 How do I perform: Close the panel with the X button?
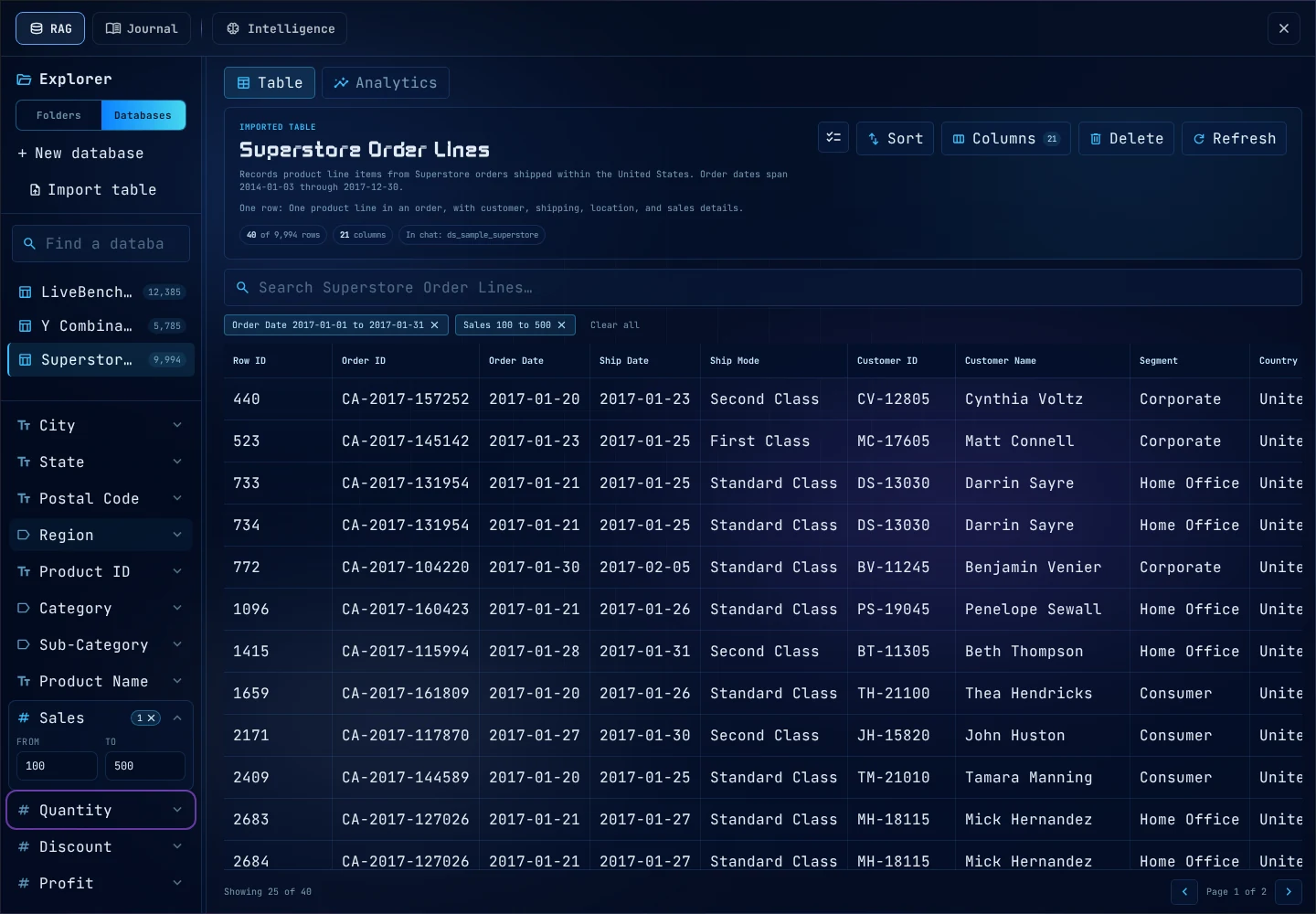1284,28
